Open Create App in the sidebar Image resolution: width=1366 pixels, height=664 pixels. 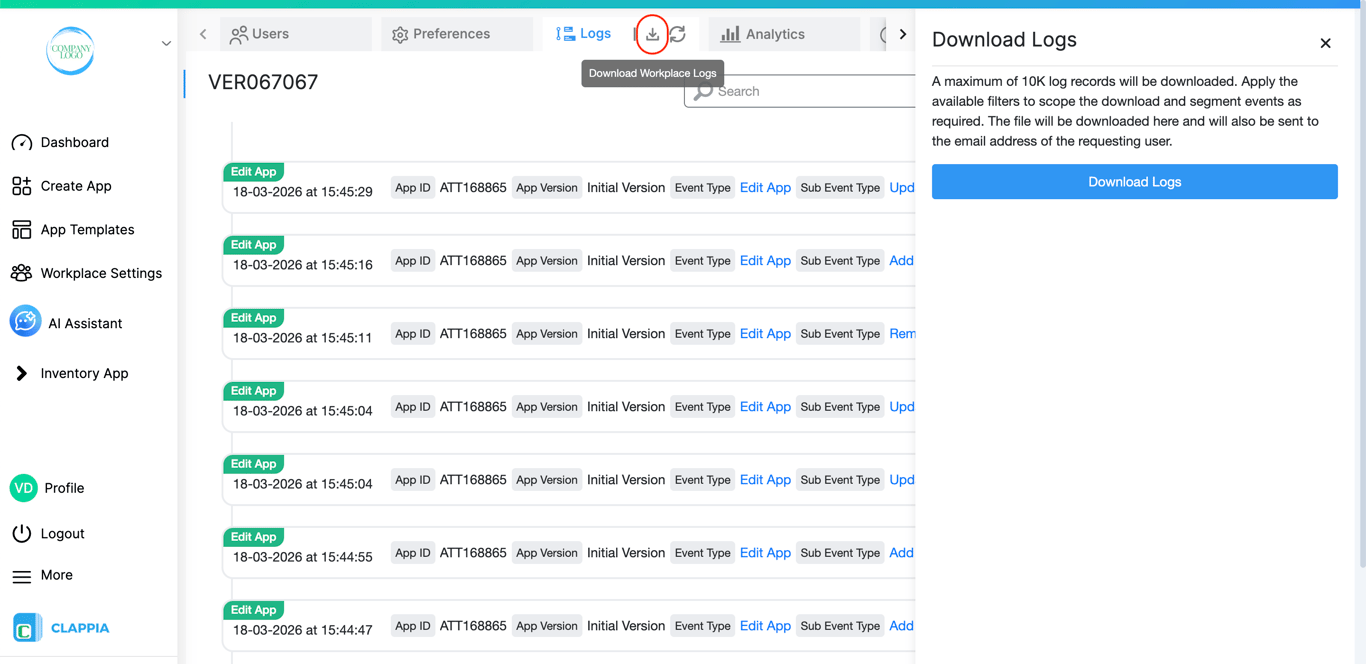pos(76,186)
